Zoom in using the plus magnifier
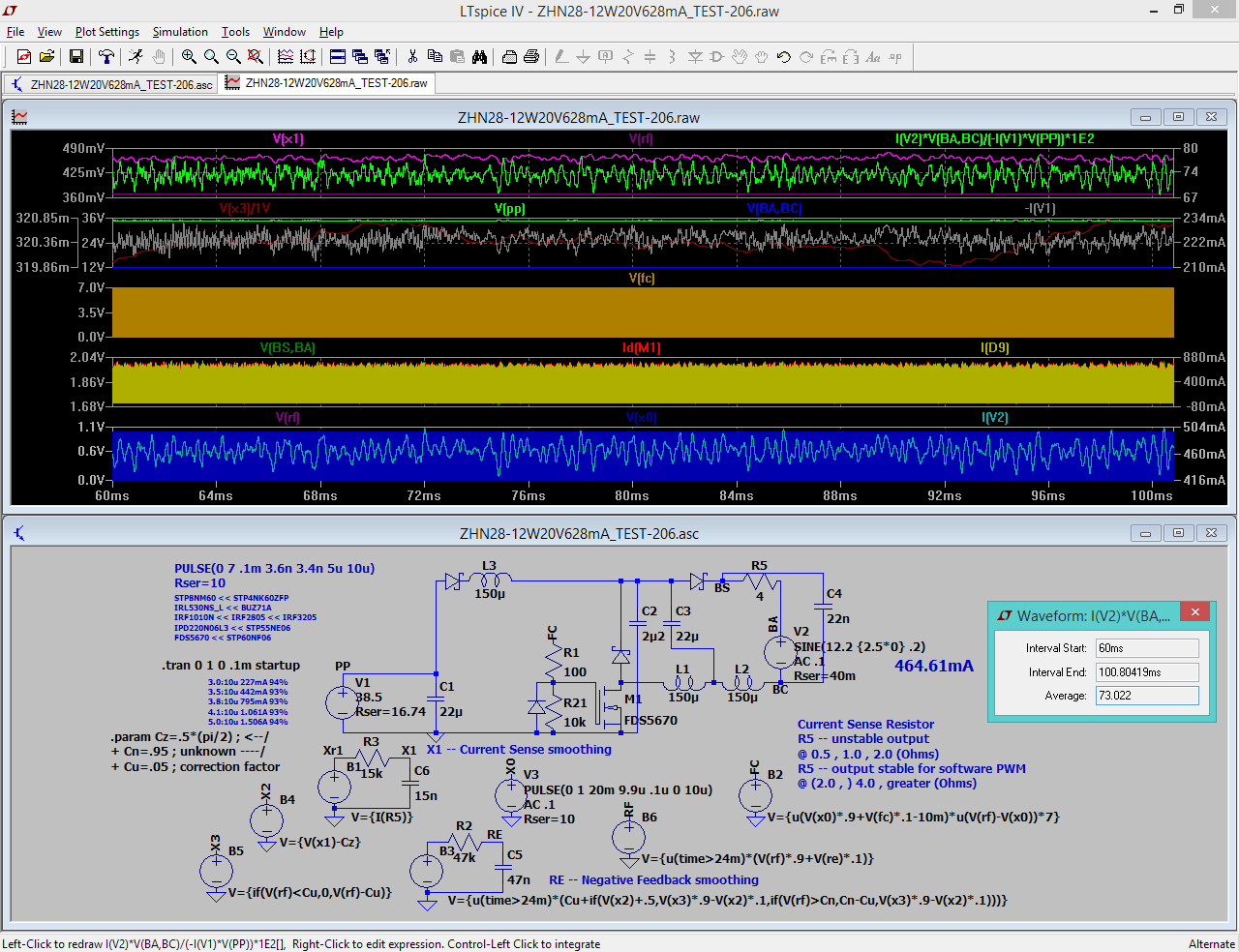 click(x=189, y=57)
